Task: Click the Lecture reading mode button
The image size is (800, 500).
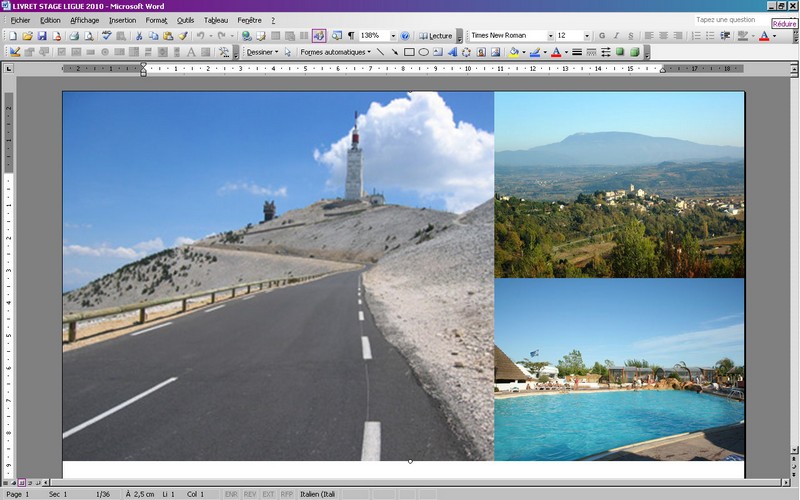Action: pyautogui.click(x=435, y=36)
